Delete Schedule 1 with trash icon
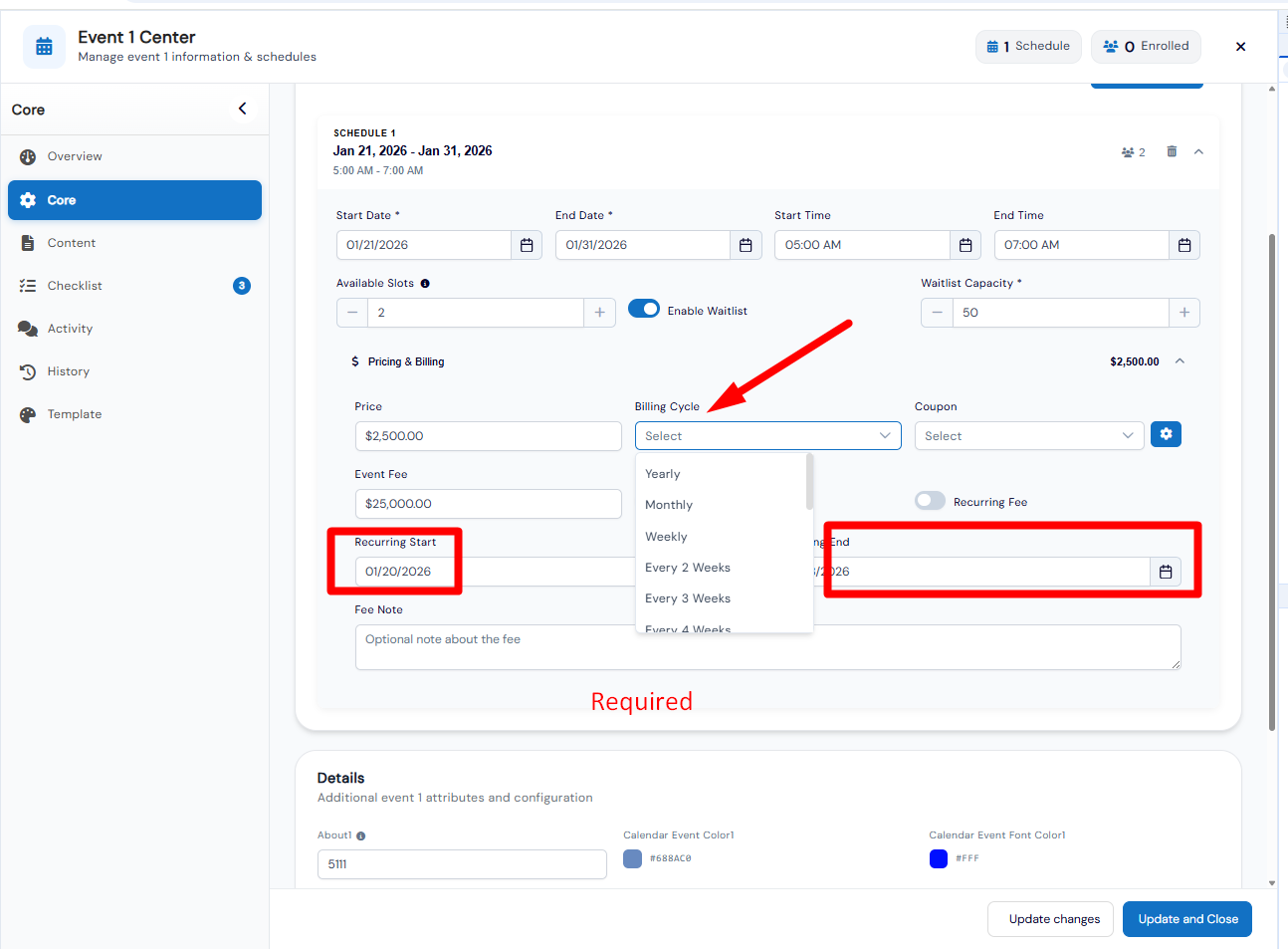Viewport: 1288px width, 949px height. [1172, 151]
